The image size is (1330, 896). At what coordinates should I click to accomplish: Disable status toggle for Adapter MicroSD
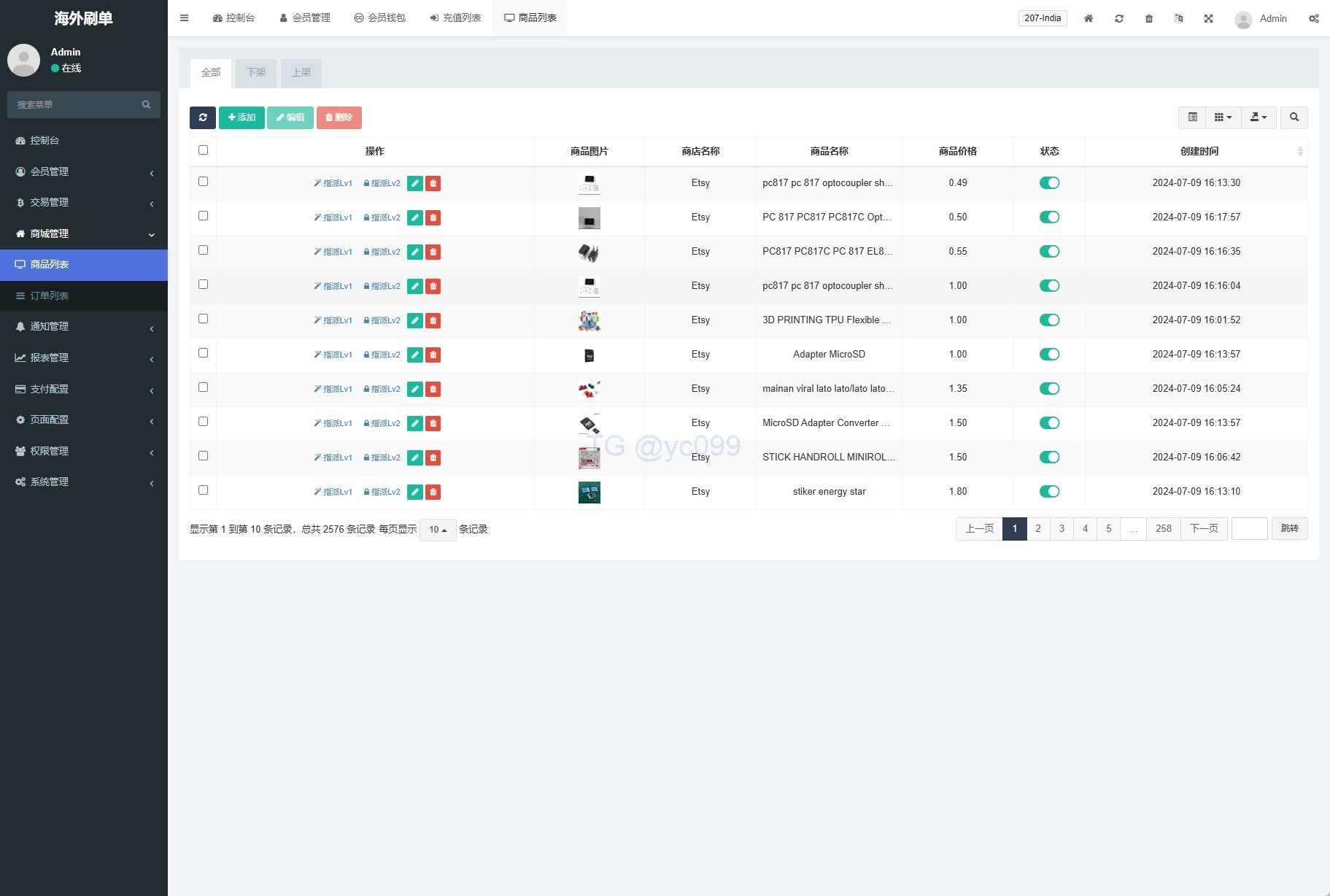[1049, 355]
